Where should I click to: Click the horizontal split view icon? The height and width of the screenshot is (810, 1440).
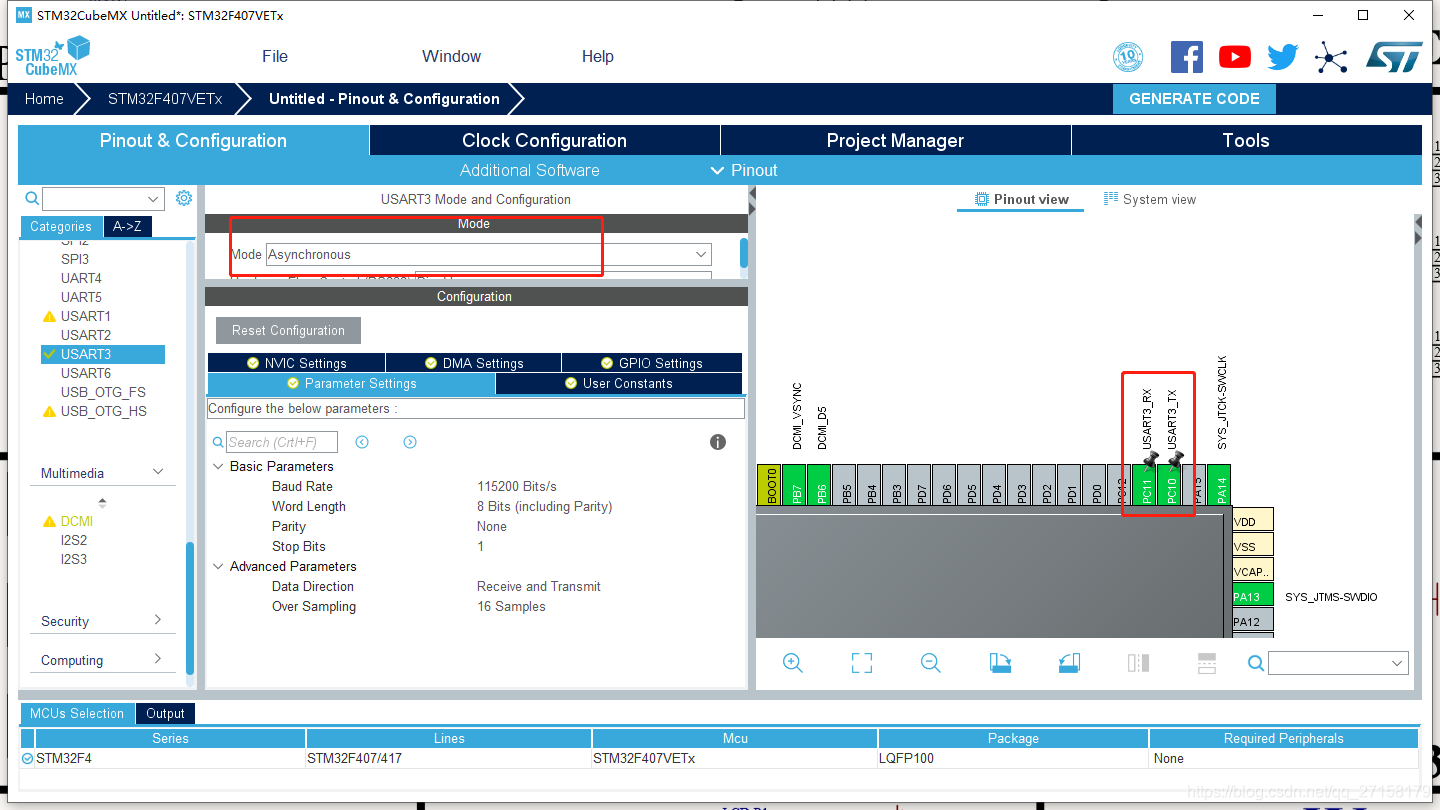[1207, 662]
